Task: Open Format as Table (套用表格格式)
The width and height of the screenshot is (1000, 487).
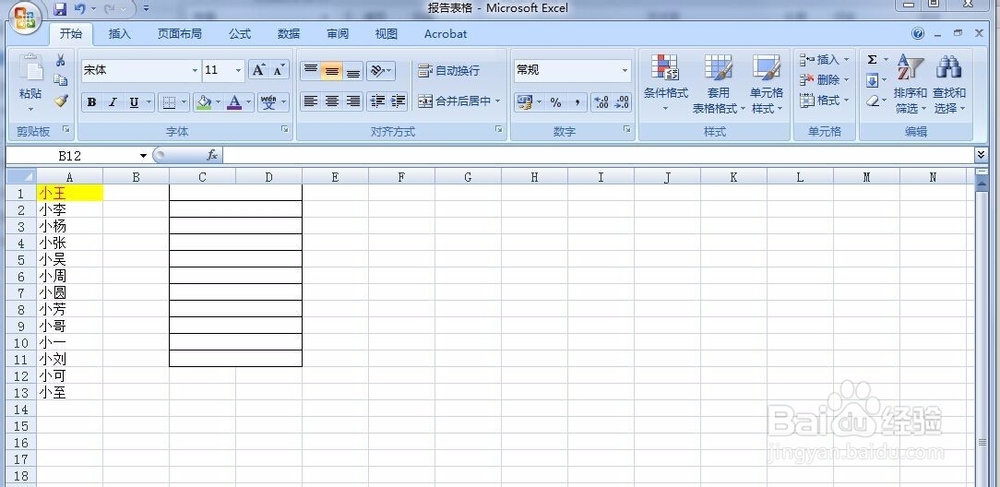Action: [718, 83]
